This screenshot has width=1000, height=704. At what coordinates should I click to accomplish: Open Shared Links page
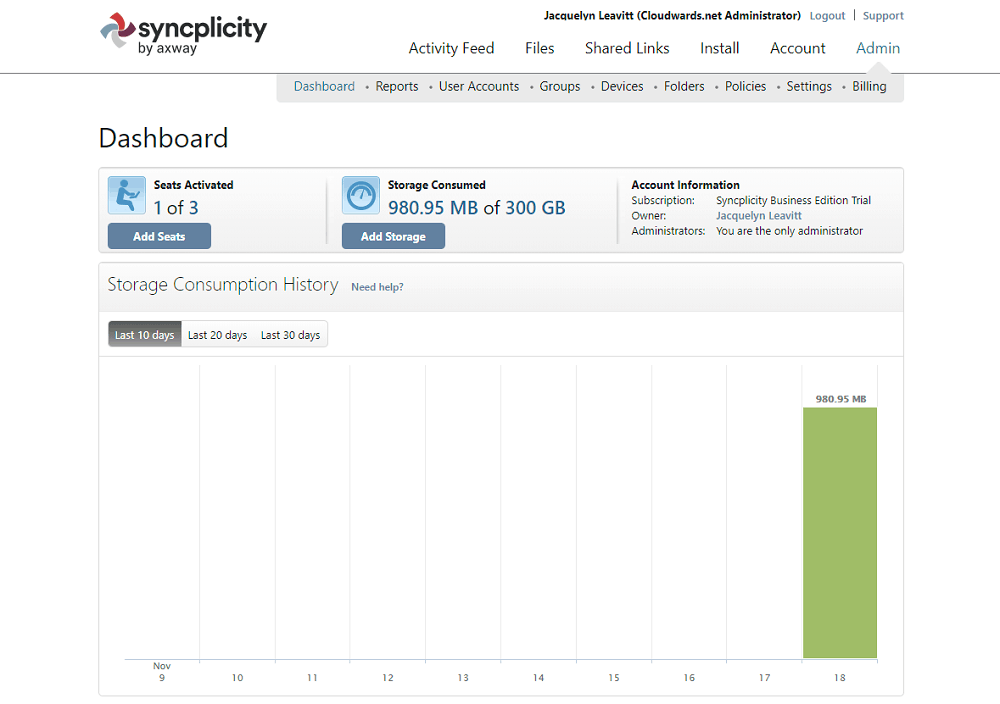point(627,48)
